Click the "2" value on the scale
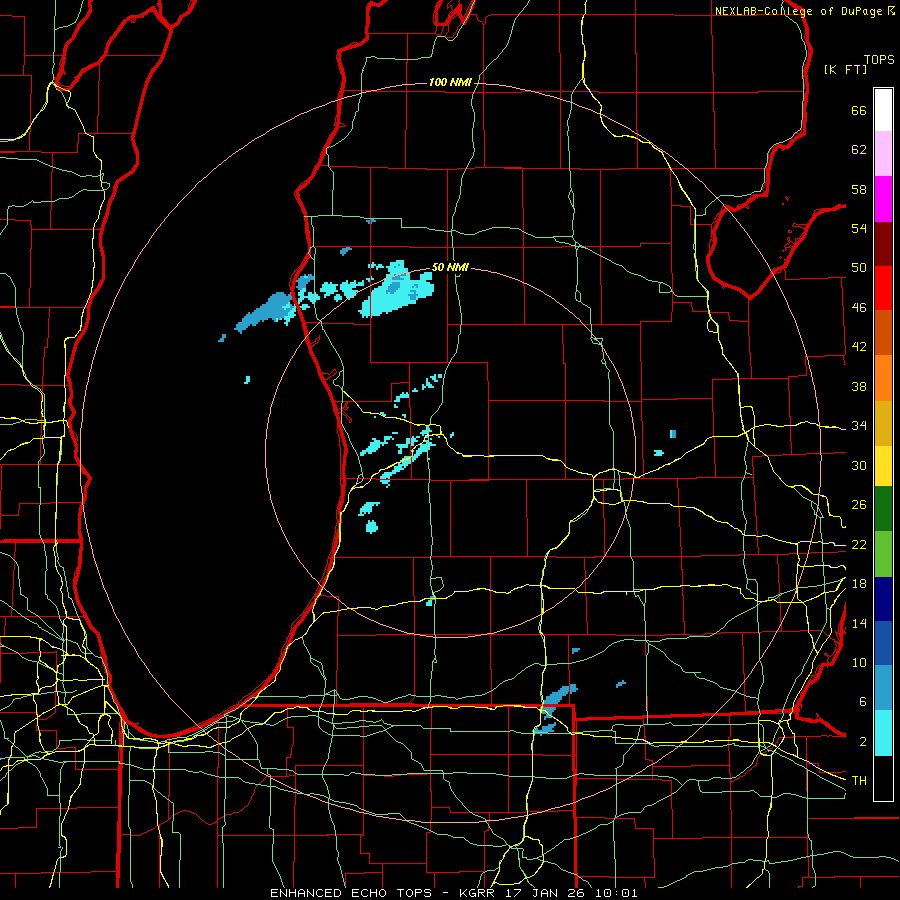The height and width of the screenshot is (900, 900). click(x=862, y=742)
